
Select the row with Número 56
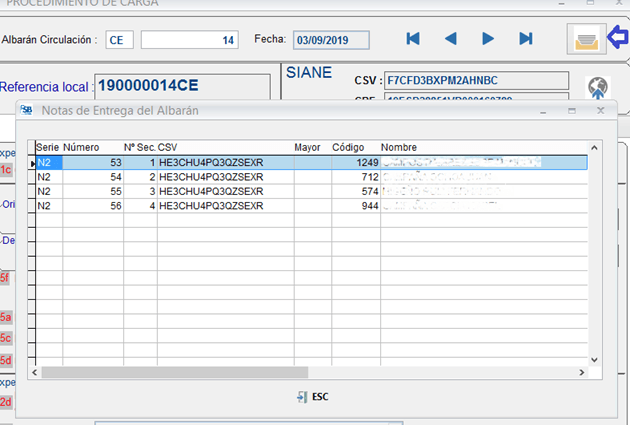click(80, 205)
